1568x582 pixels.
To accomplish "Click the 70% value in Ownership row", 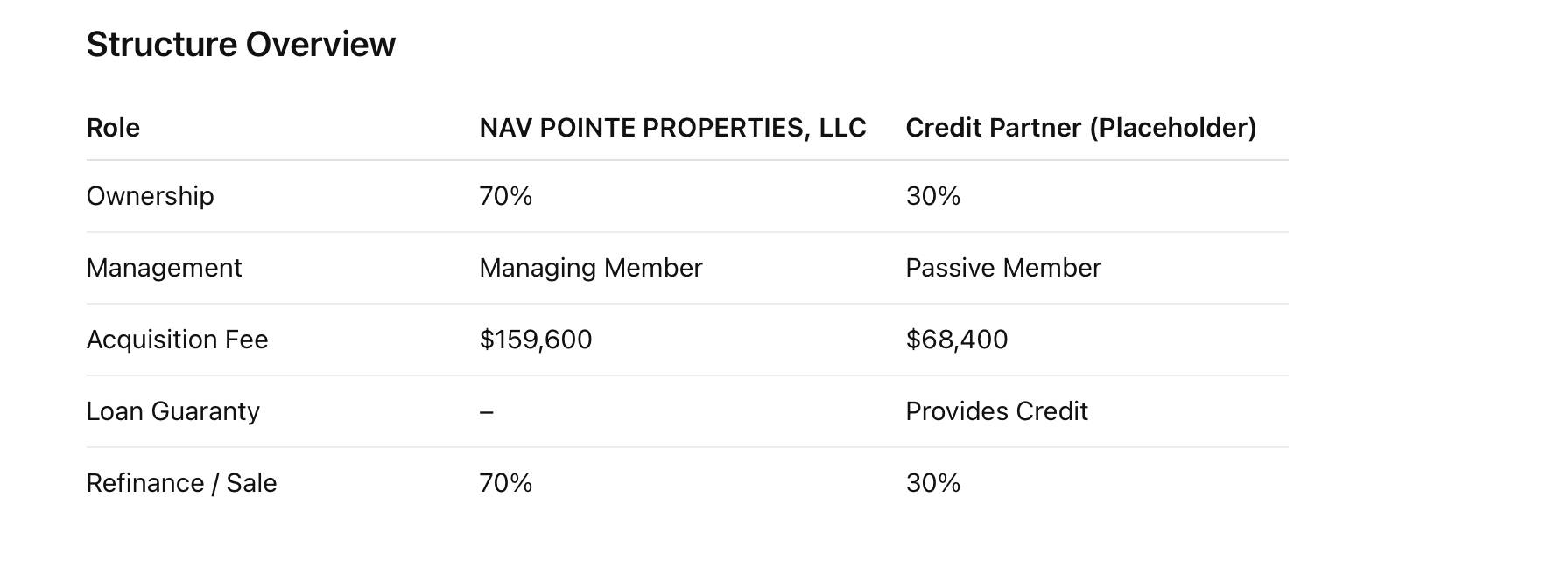I will [506, 196].
